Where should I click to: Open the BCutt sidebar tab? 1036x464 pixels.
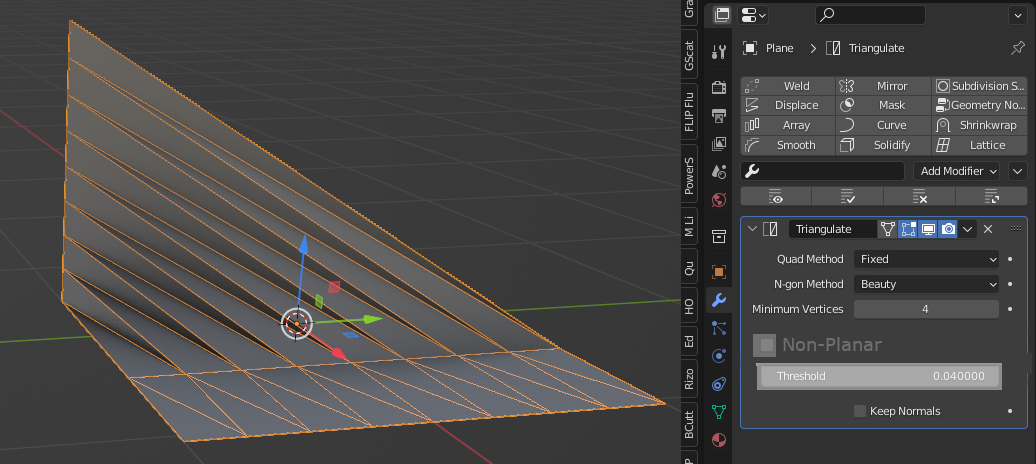[689, 424]
